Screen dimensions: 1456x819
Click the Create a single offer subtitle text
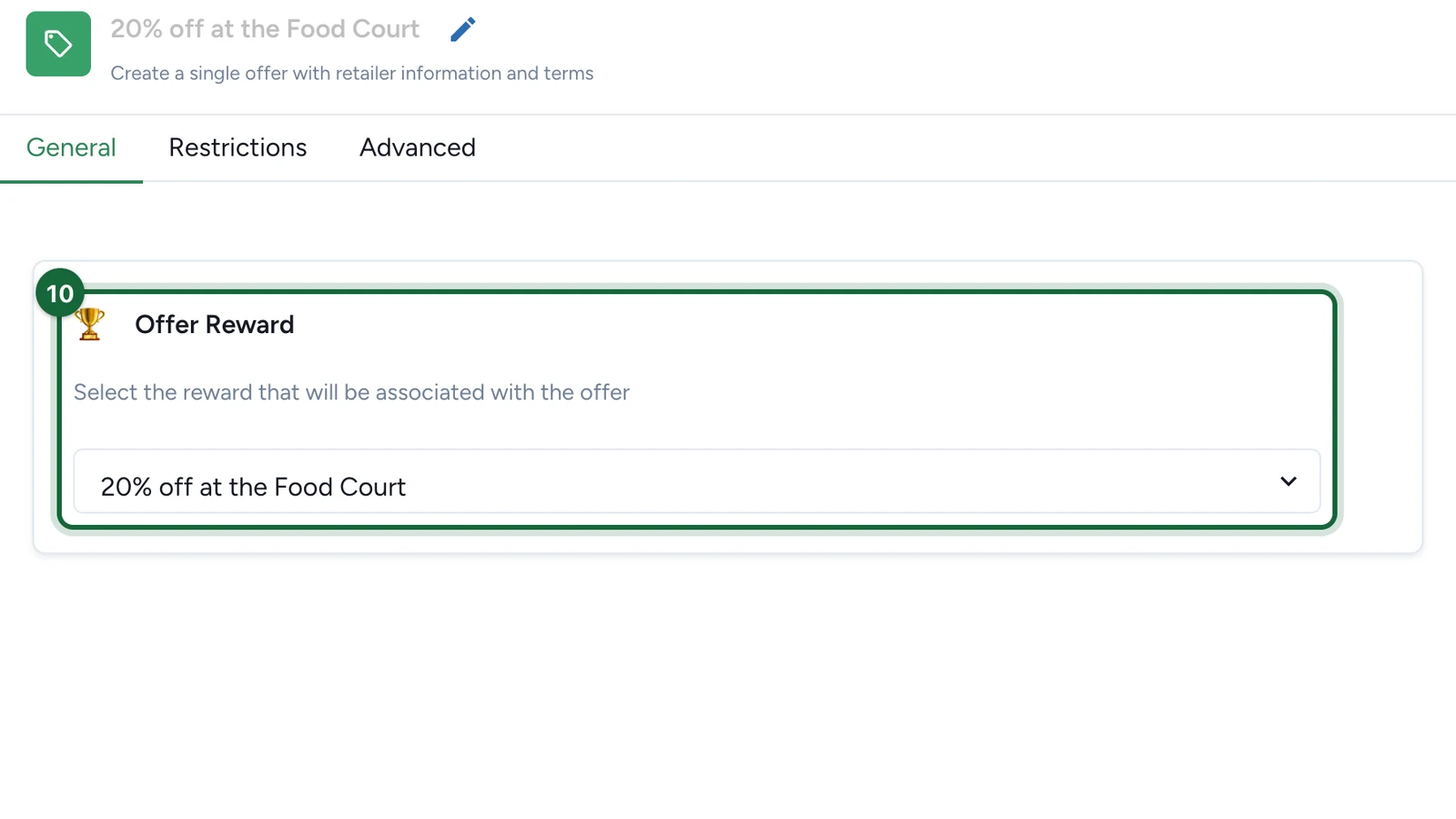tap(352, 73)
